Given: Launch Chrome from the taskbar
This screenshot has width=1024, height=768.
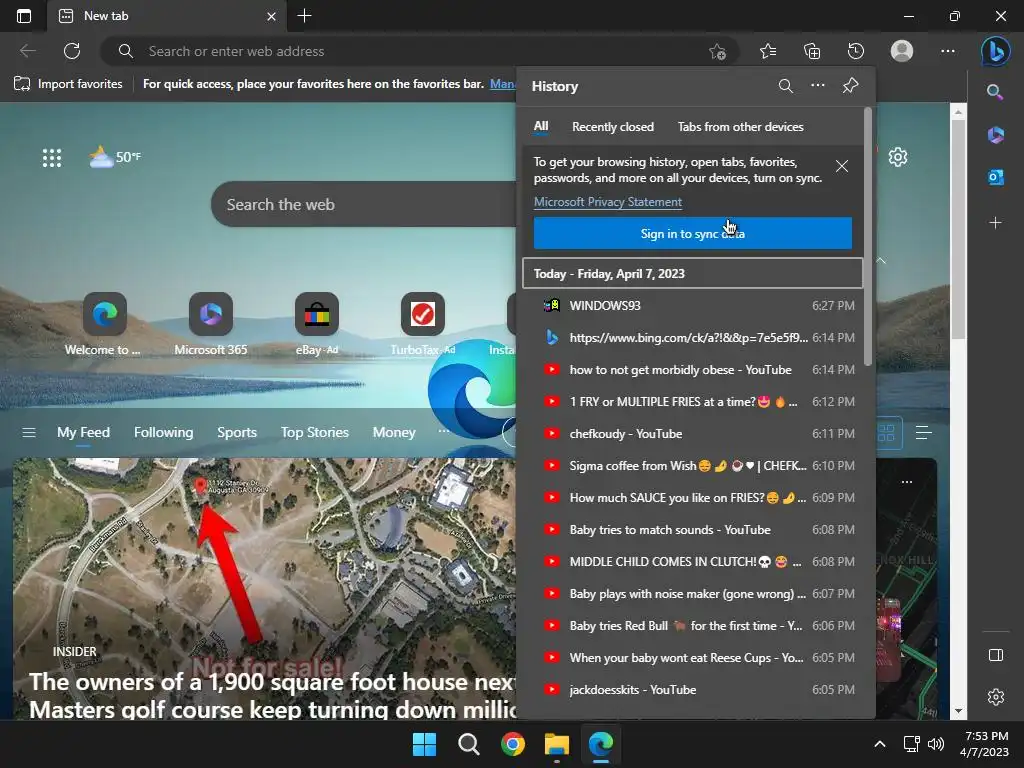Looking at the screenshot, I should pos(513,744).
